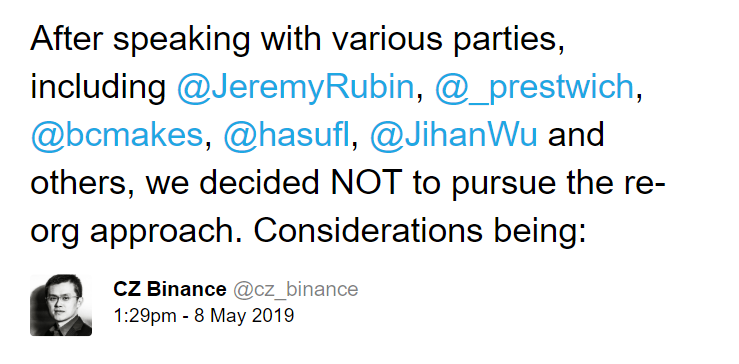Click the word "including" before the mentions
This screenshot has width=739, height=364.
(98, 88)
